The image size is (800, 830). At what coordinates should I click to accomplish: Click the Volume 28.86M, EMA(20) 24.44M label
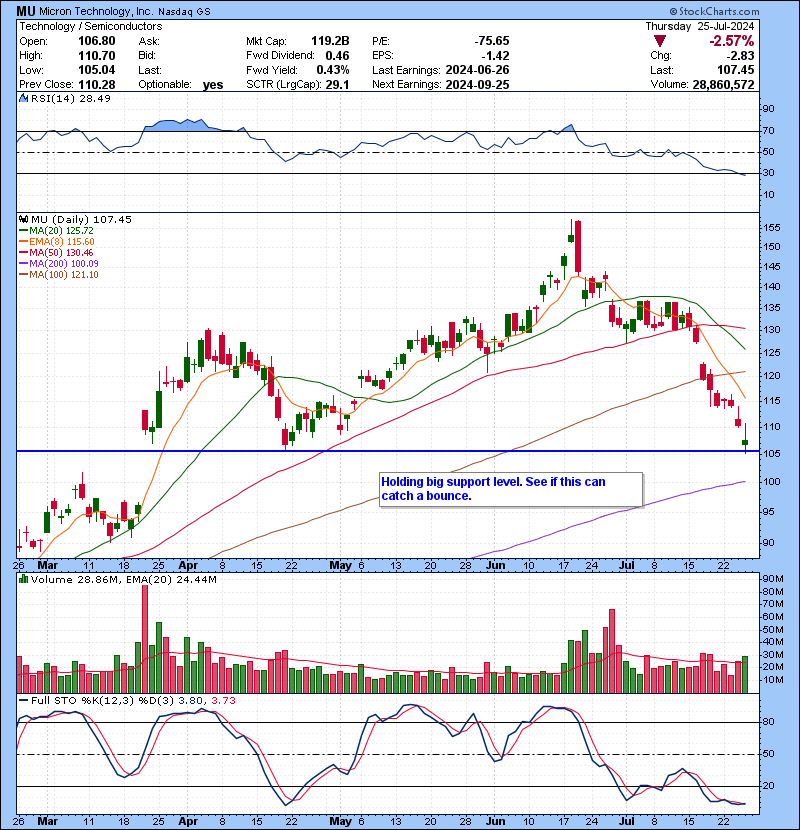pos(123,579)
